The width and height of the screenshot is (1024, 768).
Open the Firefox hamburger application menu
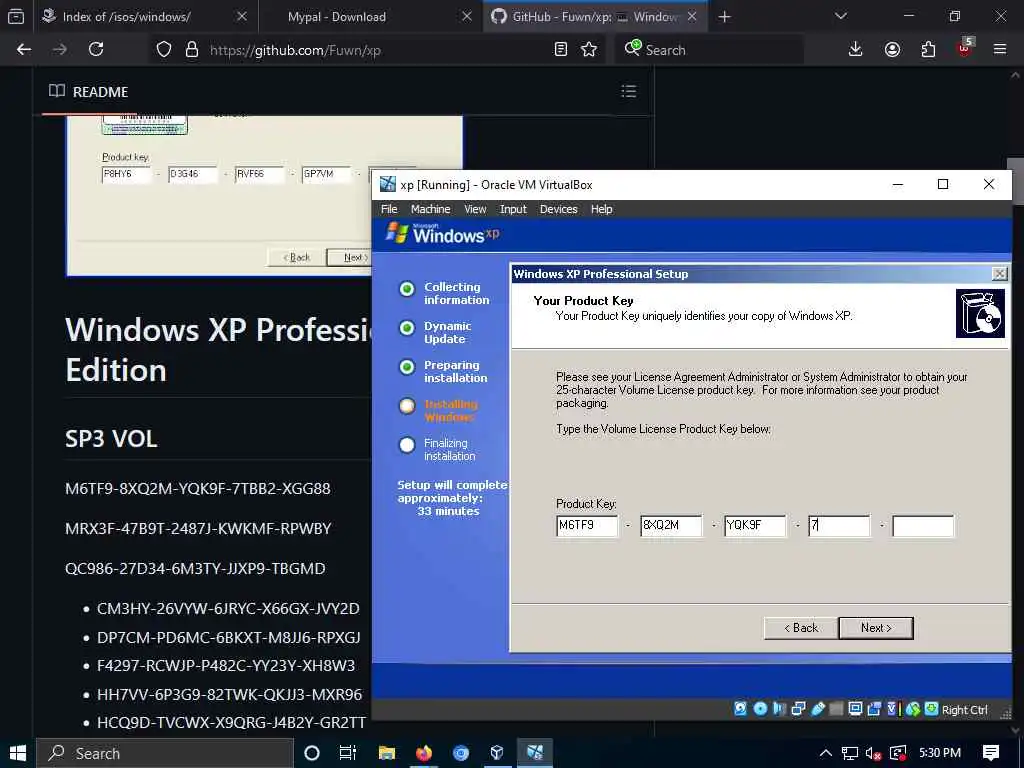(1000, 50)
